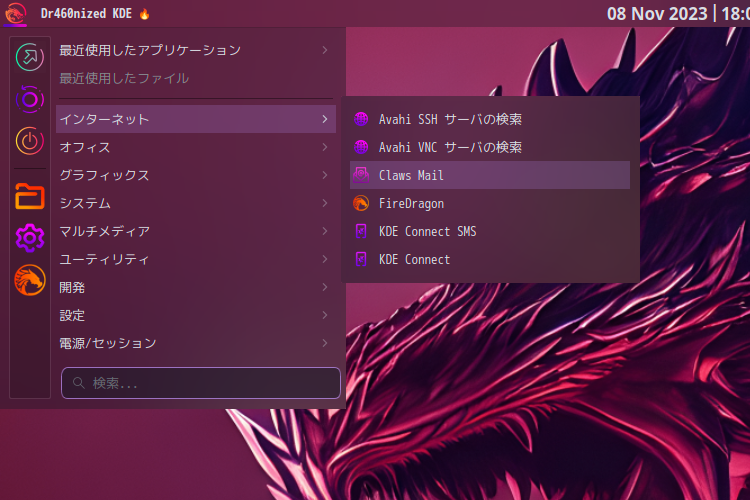Click the favorites arrow icon in sidebar
Viewport: 750px width, 500px height.
pos(30,57)
